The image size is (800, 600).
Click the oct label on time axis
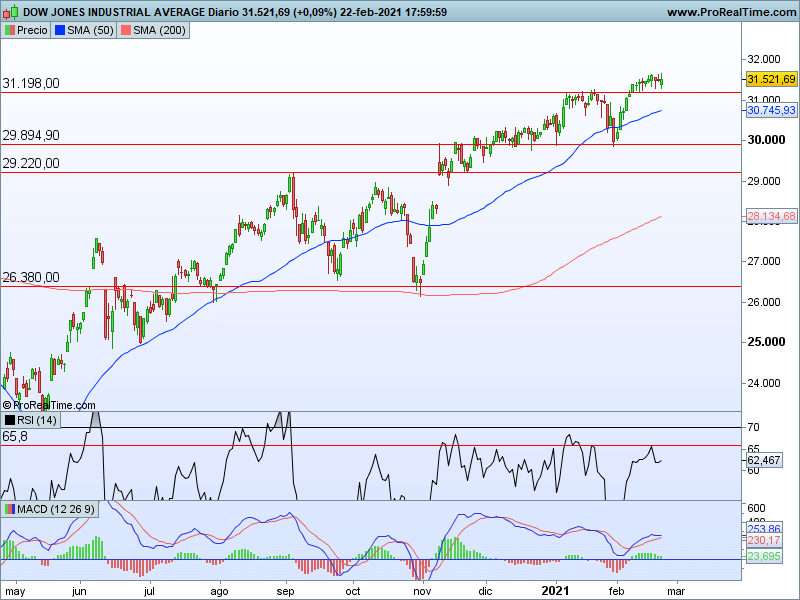pyautogui.click(x=353, y=592)
